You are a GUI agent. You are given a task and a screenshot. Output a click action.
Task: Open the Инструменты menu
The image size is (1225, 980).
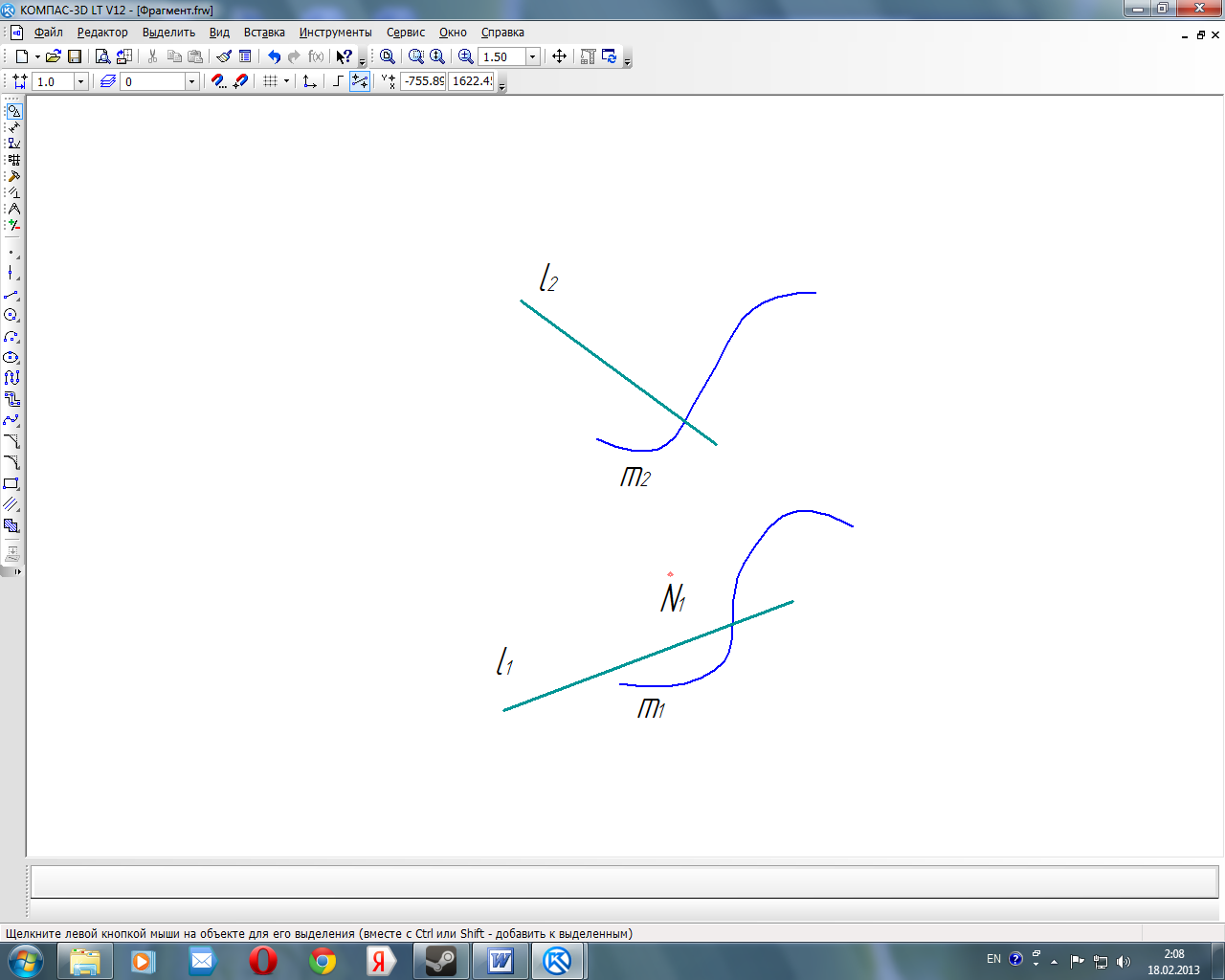click(335, 33)
